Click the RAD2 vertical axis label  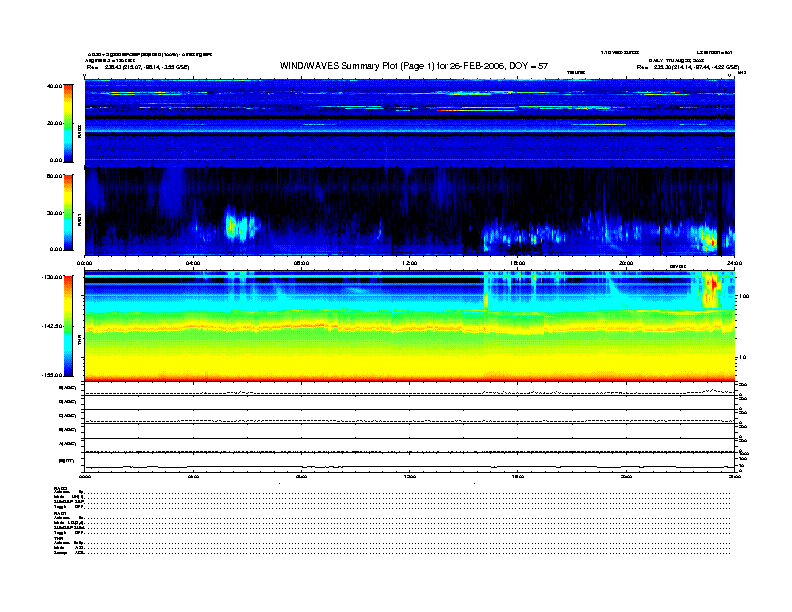point(79,132)
